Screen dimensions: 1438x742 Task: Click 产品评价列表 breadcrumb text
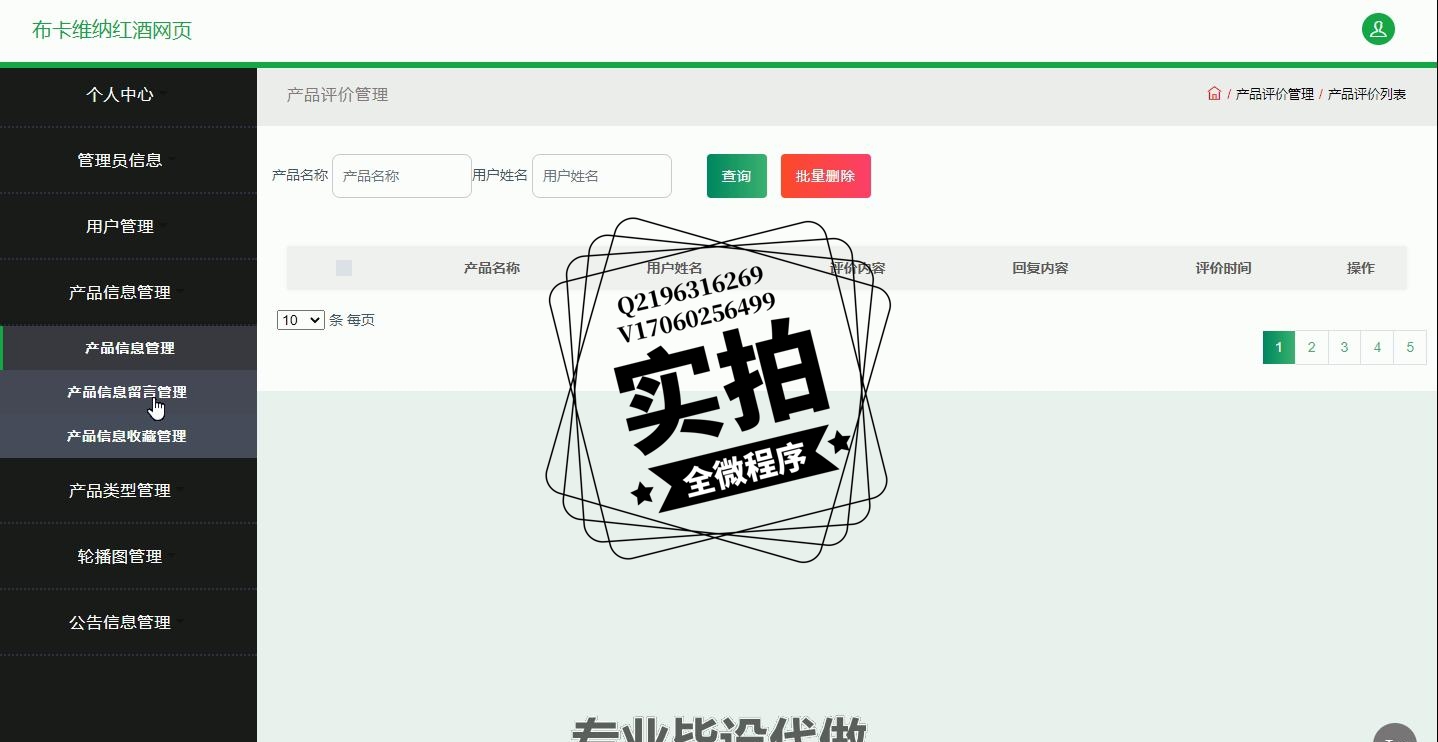tap(1367, 94)
